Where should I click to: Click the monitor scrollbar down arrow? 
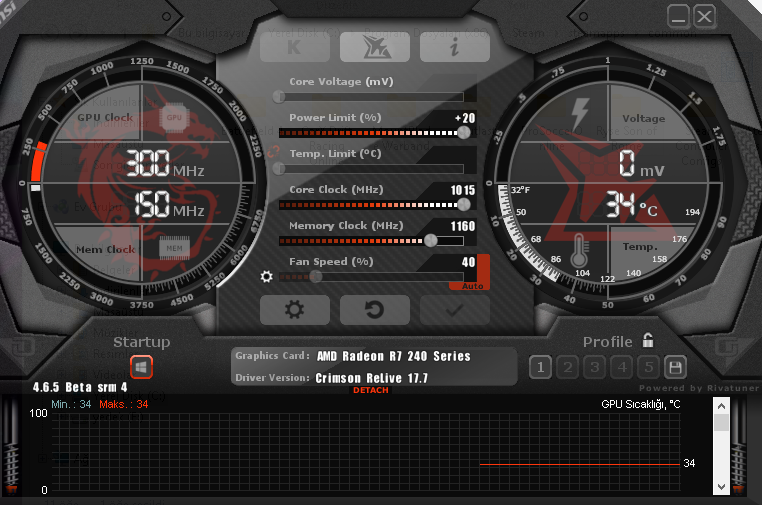point(721,487)
